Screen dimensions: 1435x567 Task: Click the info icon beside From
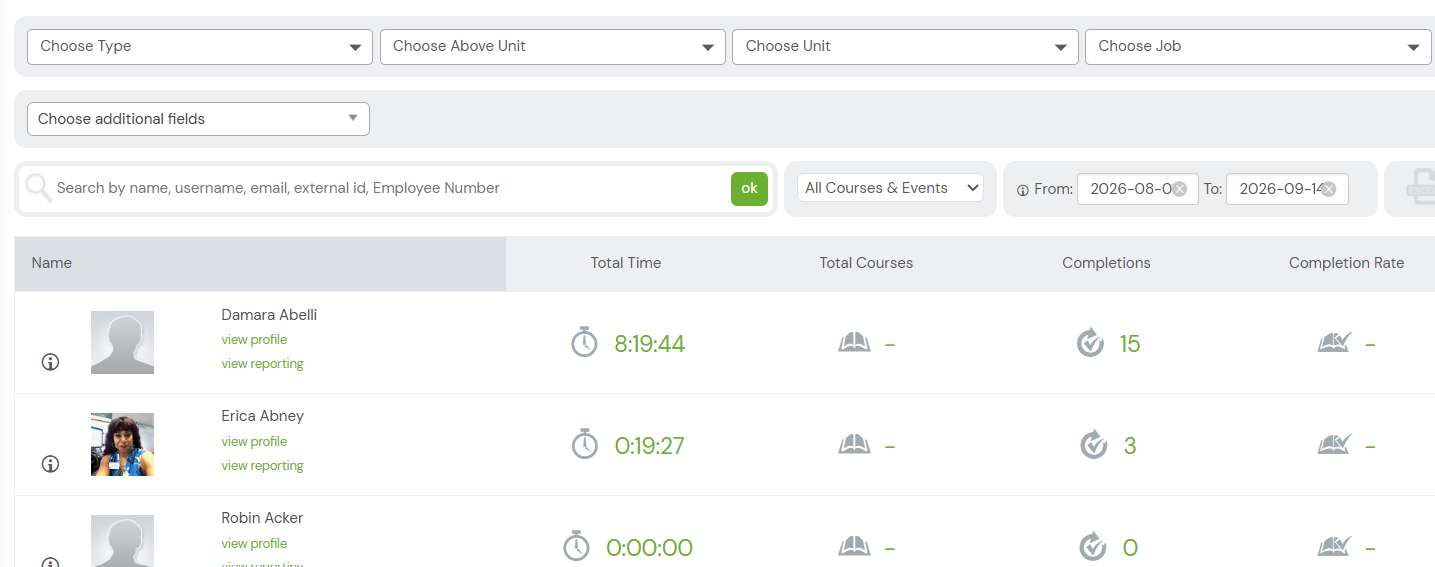[x=1022, y=190]
